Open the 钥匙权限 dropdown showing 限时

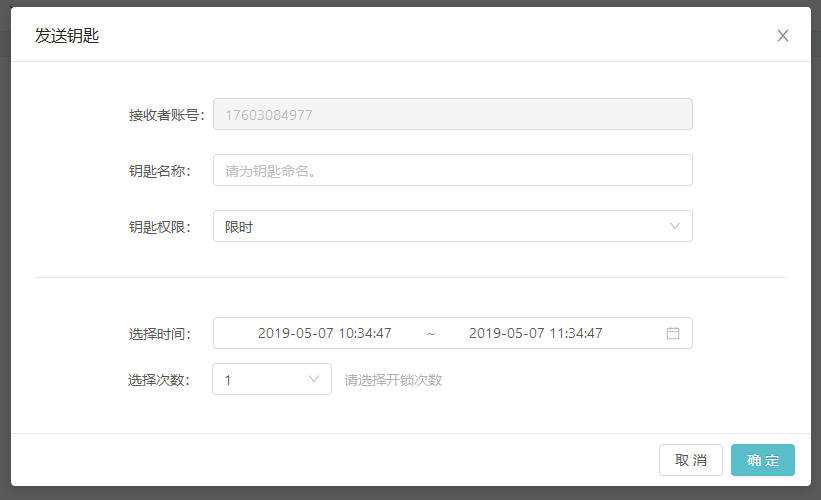click(x=452, y=226)
